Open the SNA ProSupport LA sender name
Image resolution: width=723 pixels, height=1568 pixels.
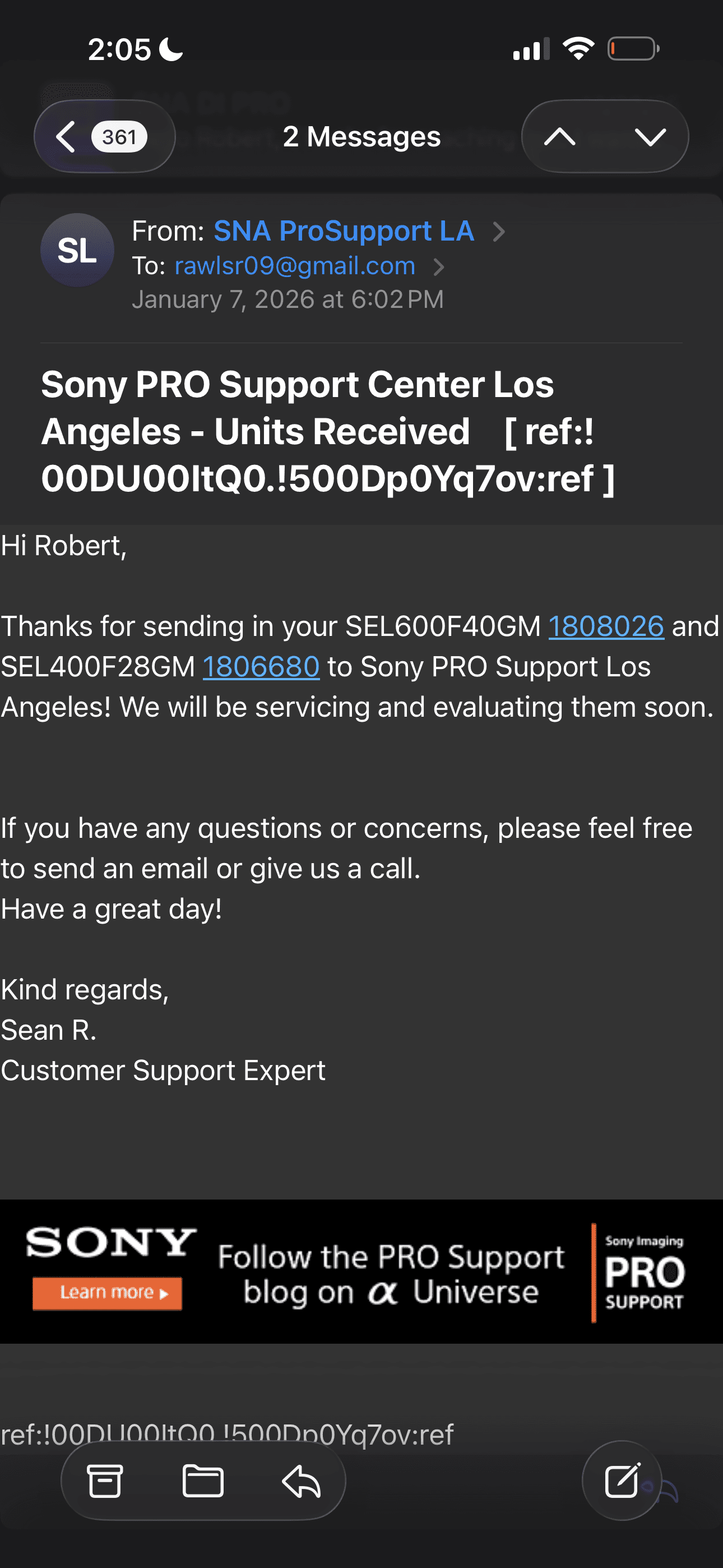click(344, 231)
